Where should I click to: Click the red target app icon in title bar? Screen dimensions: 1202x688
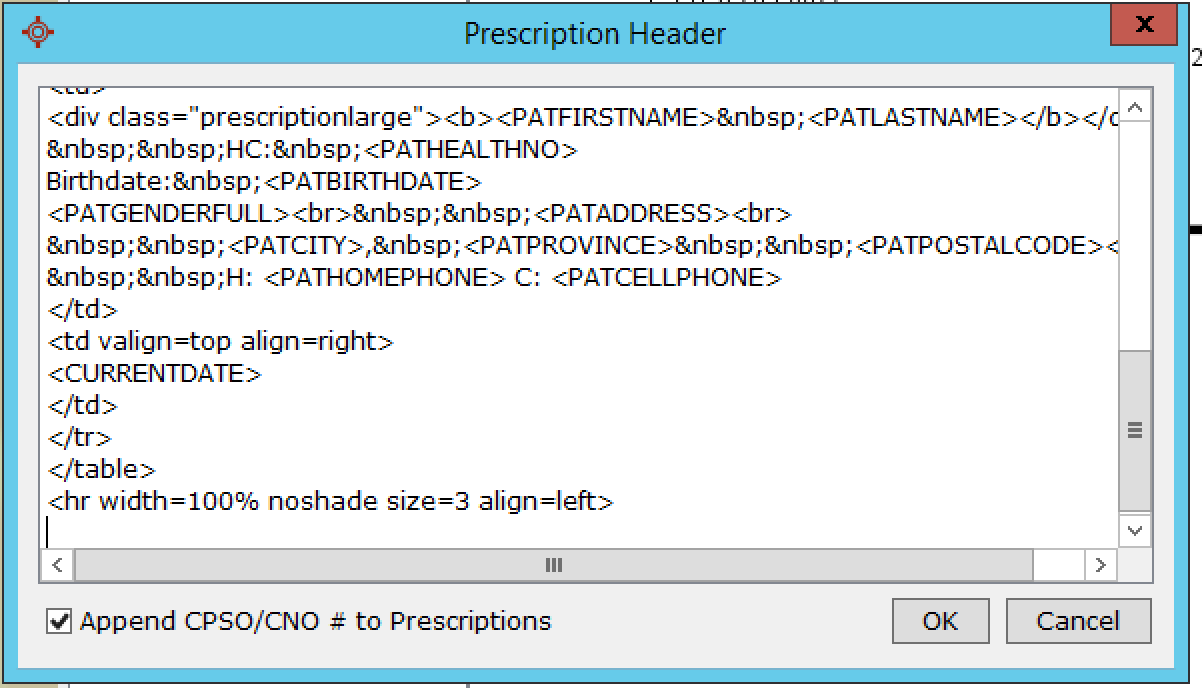38,32
